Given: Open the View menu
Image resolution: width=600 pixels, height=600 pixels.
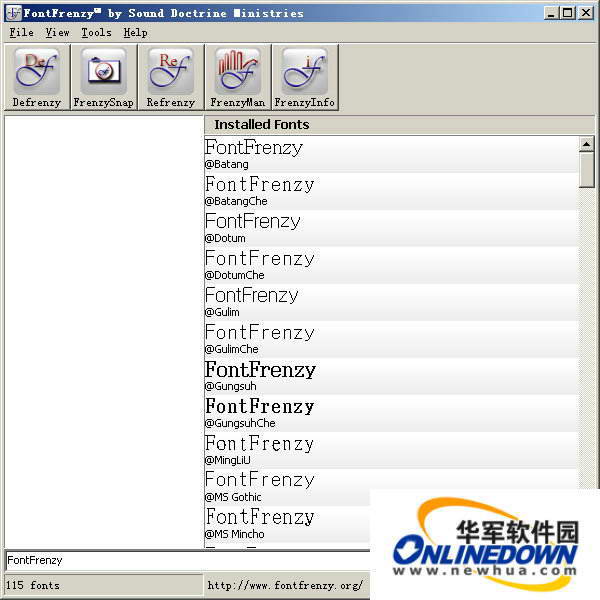Looking at the screenshot, I should click(x=57, y=33).
